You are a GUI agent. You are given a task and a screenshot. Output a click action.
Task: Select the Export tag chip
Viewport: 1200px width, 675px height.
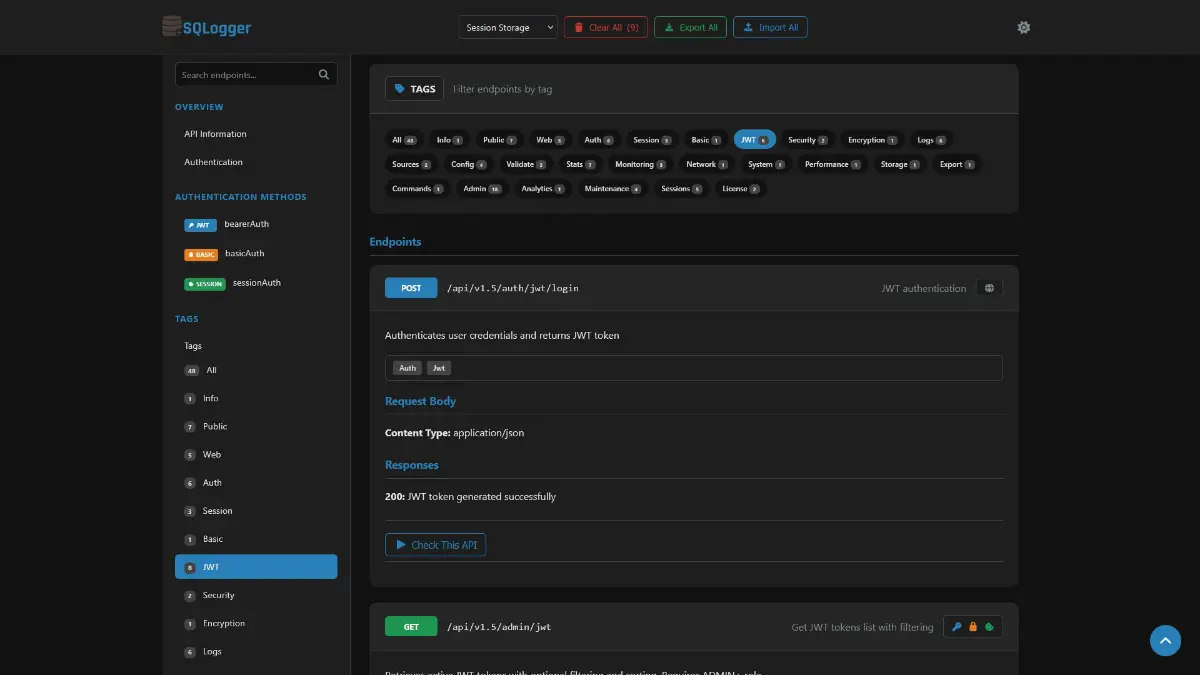pyautogui.click(x=957, y=164)
